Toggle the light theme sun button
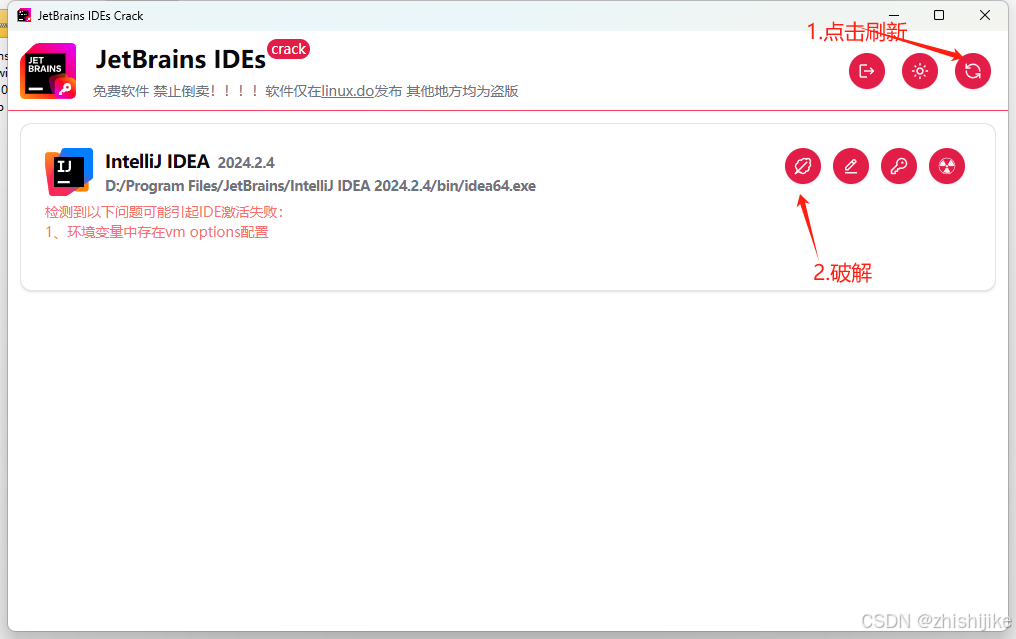The image size is (1016, 639). pyautogui.click(x=919, y=71)
